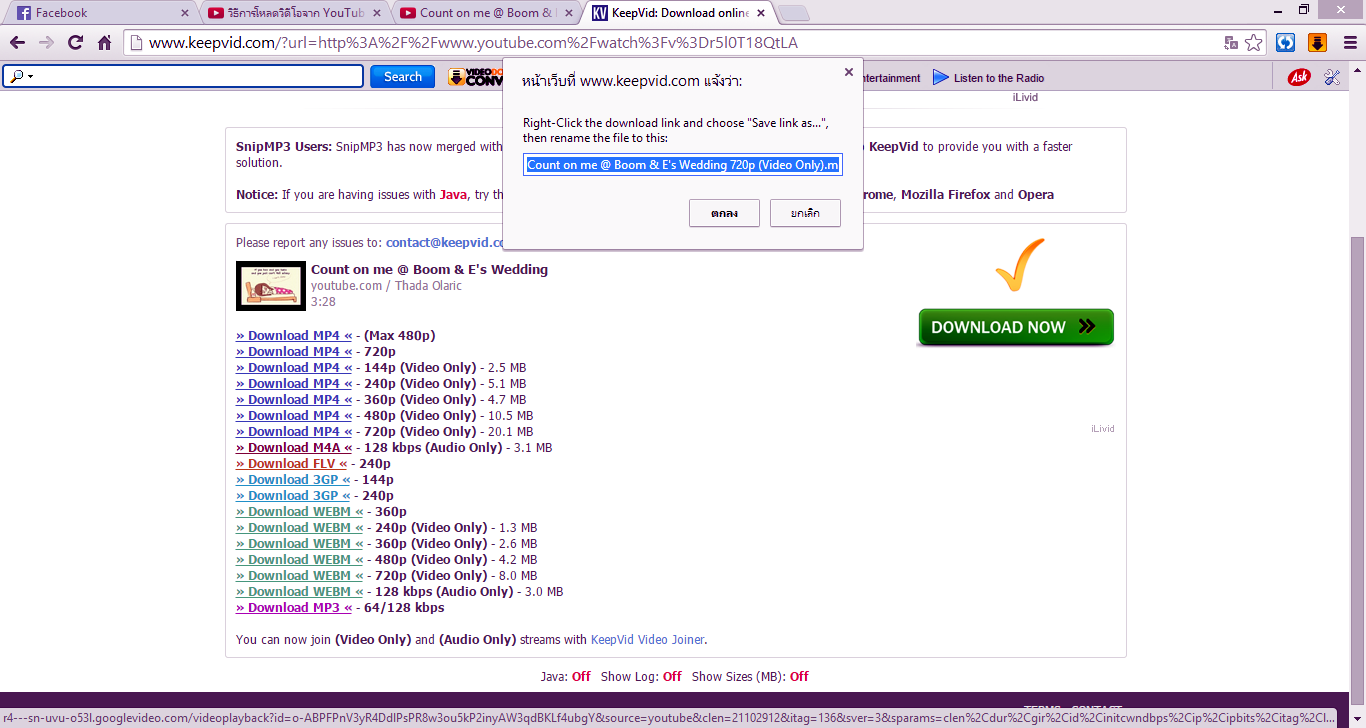Enable Show Log
This screenshot has height=728, width=1366.
[671, 676]
